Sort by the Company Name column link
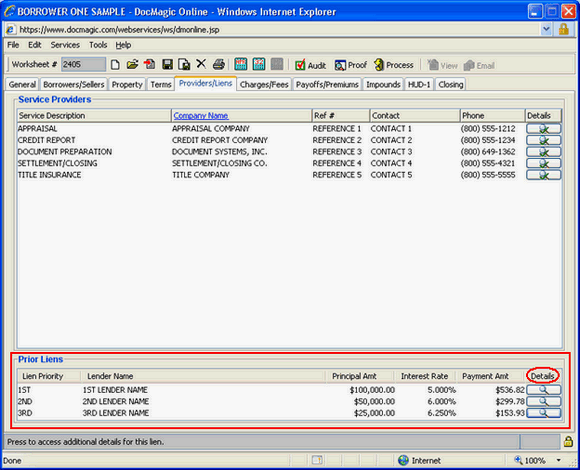This screenshot has height=470, width=580. (201, 116)
